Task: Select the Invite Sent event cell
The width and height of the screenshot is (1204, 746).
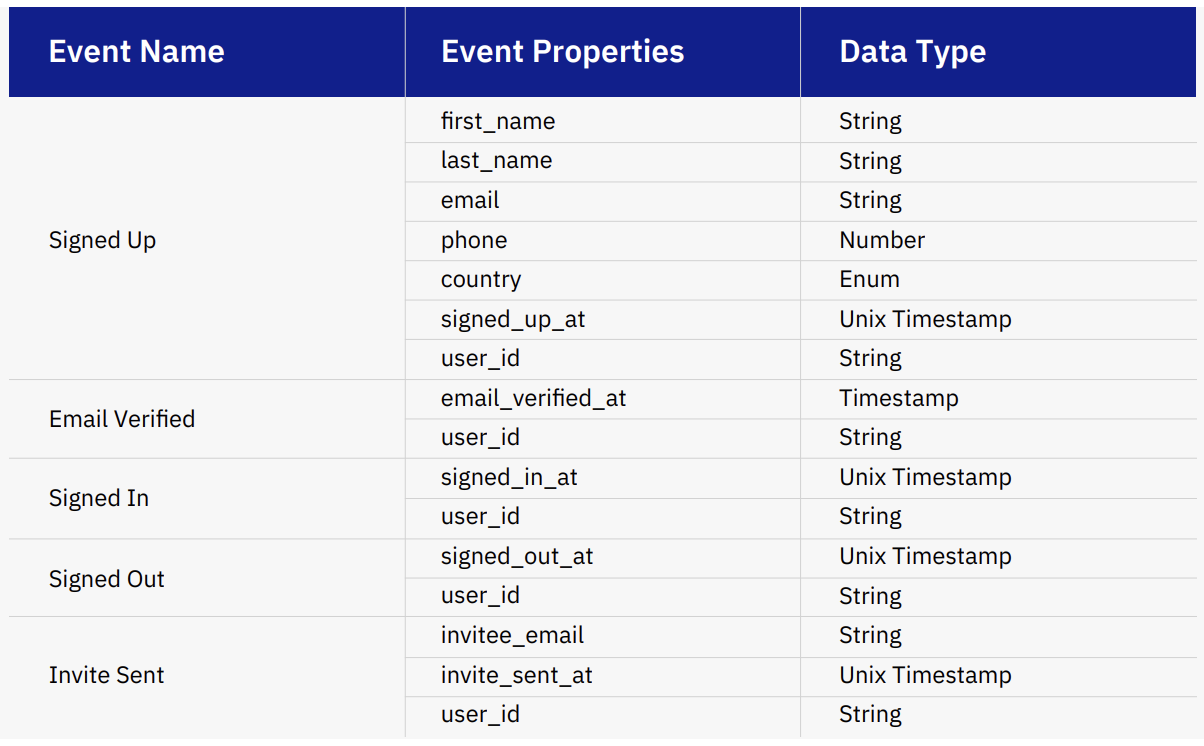Action: [x=107, y=675]
